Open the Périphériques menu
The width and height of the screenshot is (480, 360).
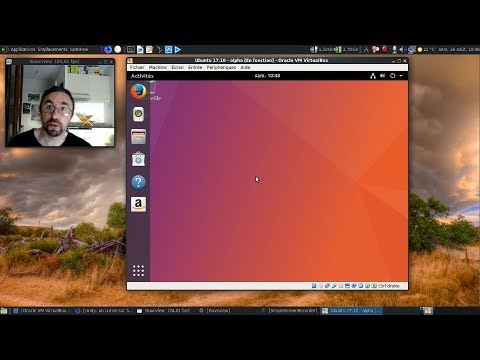(x=221, y=67)
